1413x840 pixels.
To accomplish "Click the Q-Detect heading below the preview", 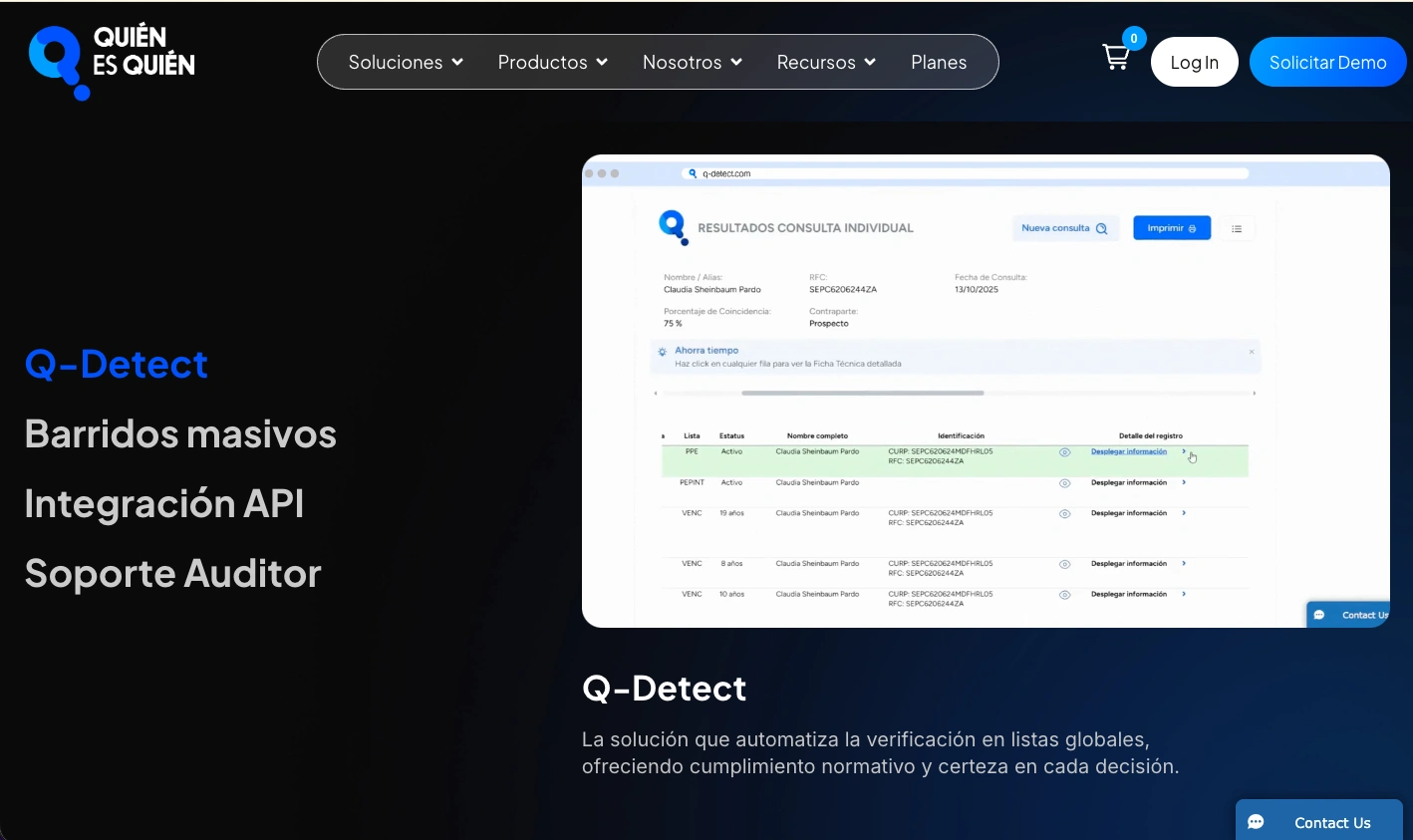I will [x=665, y=688].
